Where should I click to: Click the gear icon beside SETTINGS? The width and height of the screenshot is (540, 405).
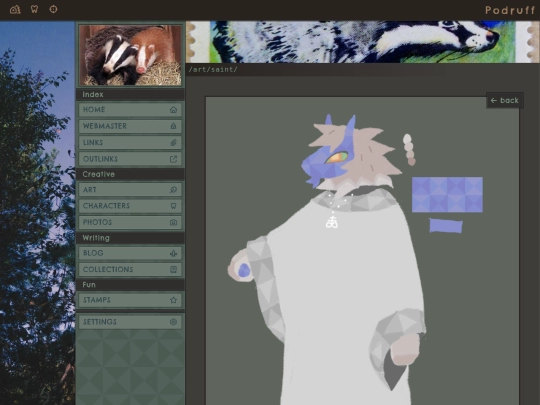pos(173,322)
